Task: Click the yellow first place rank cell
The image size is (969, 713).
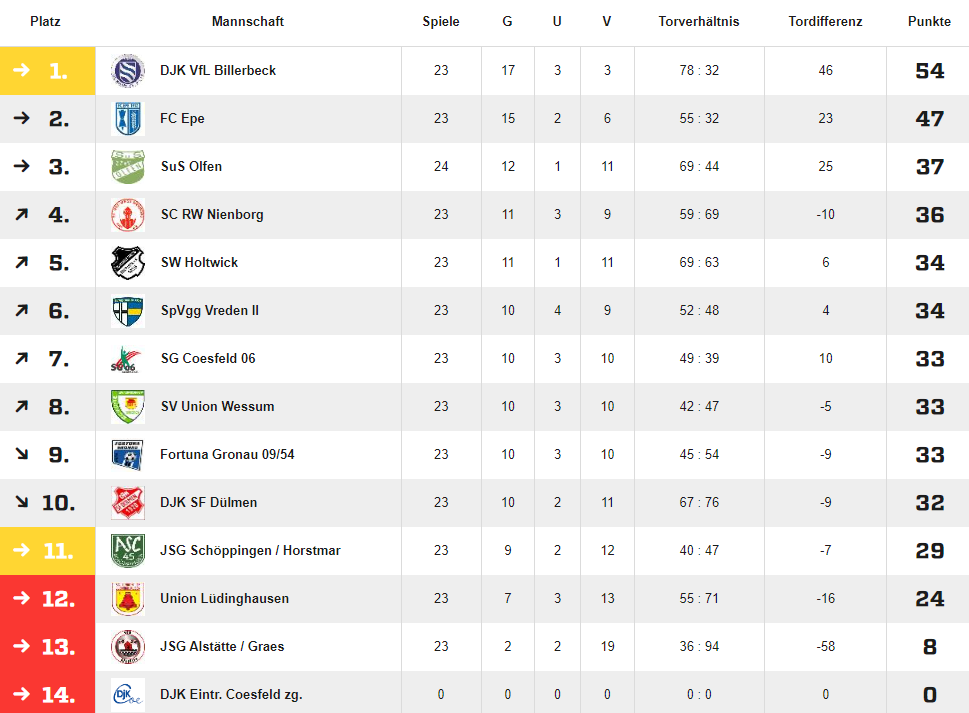Action: 48,70
